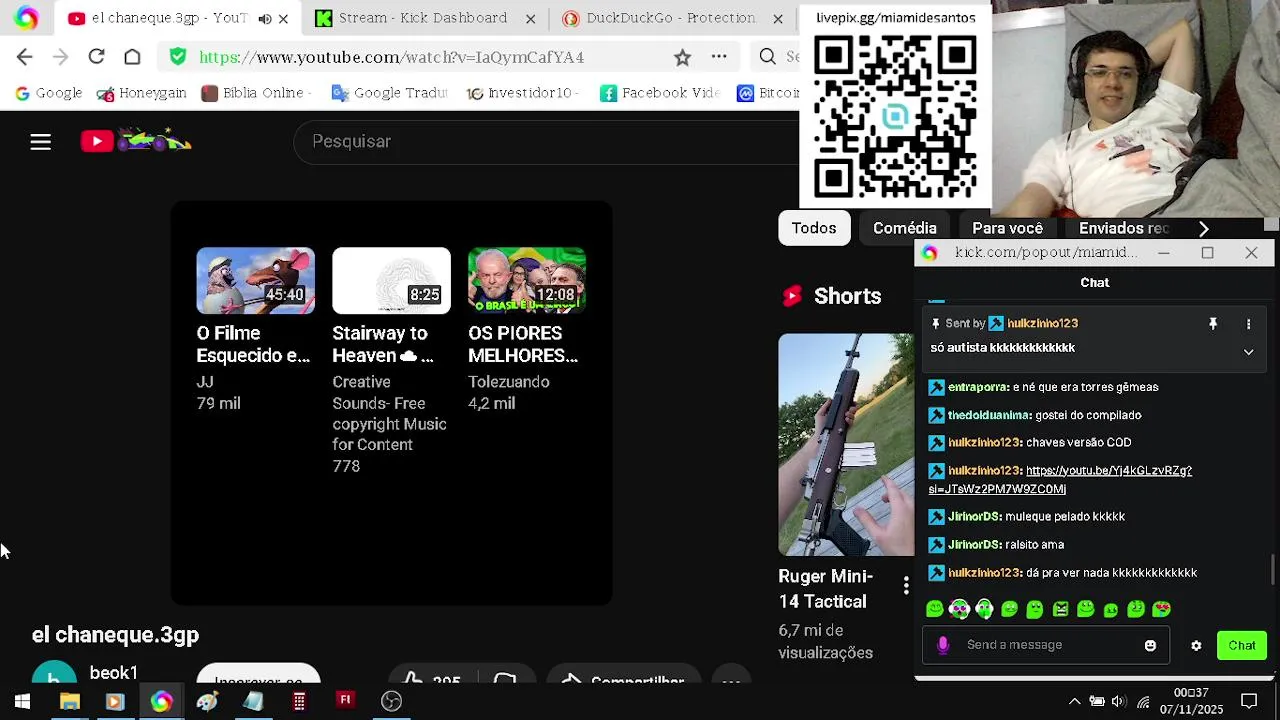Click the thedoiduanima username in chat
Viewport: 1280px width, 720px height.
988,415
